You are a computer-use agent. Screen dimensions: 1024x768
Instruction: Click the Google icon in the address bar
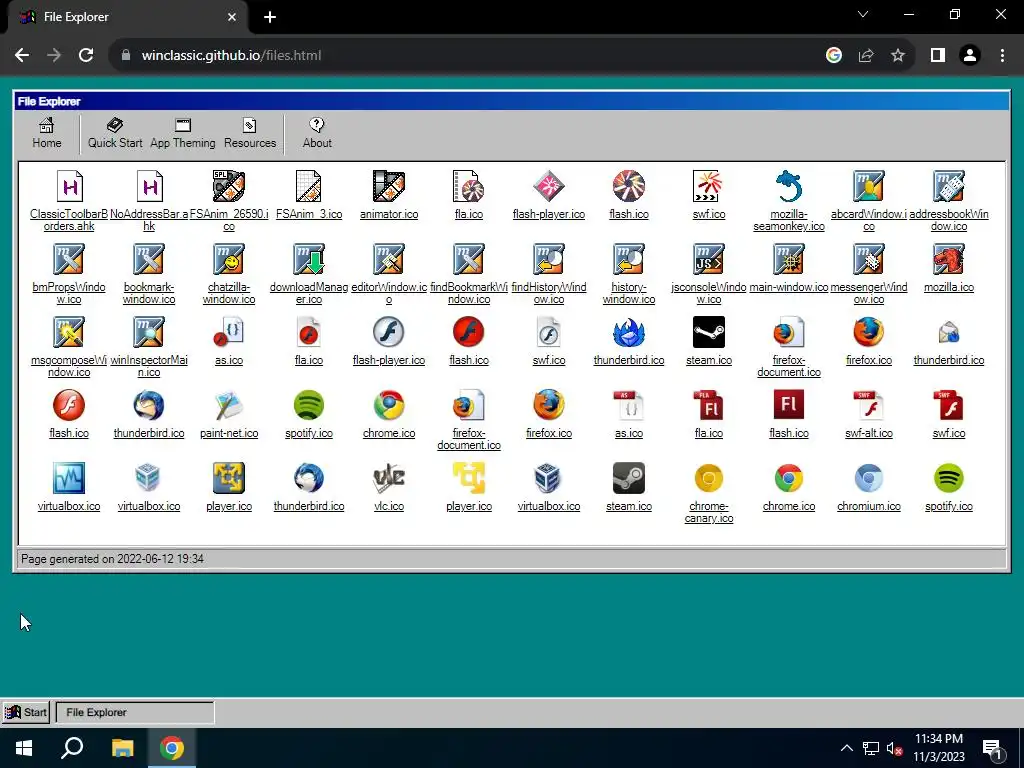point(834,56)
